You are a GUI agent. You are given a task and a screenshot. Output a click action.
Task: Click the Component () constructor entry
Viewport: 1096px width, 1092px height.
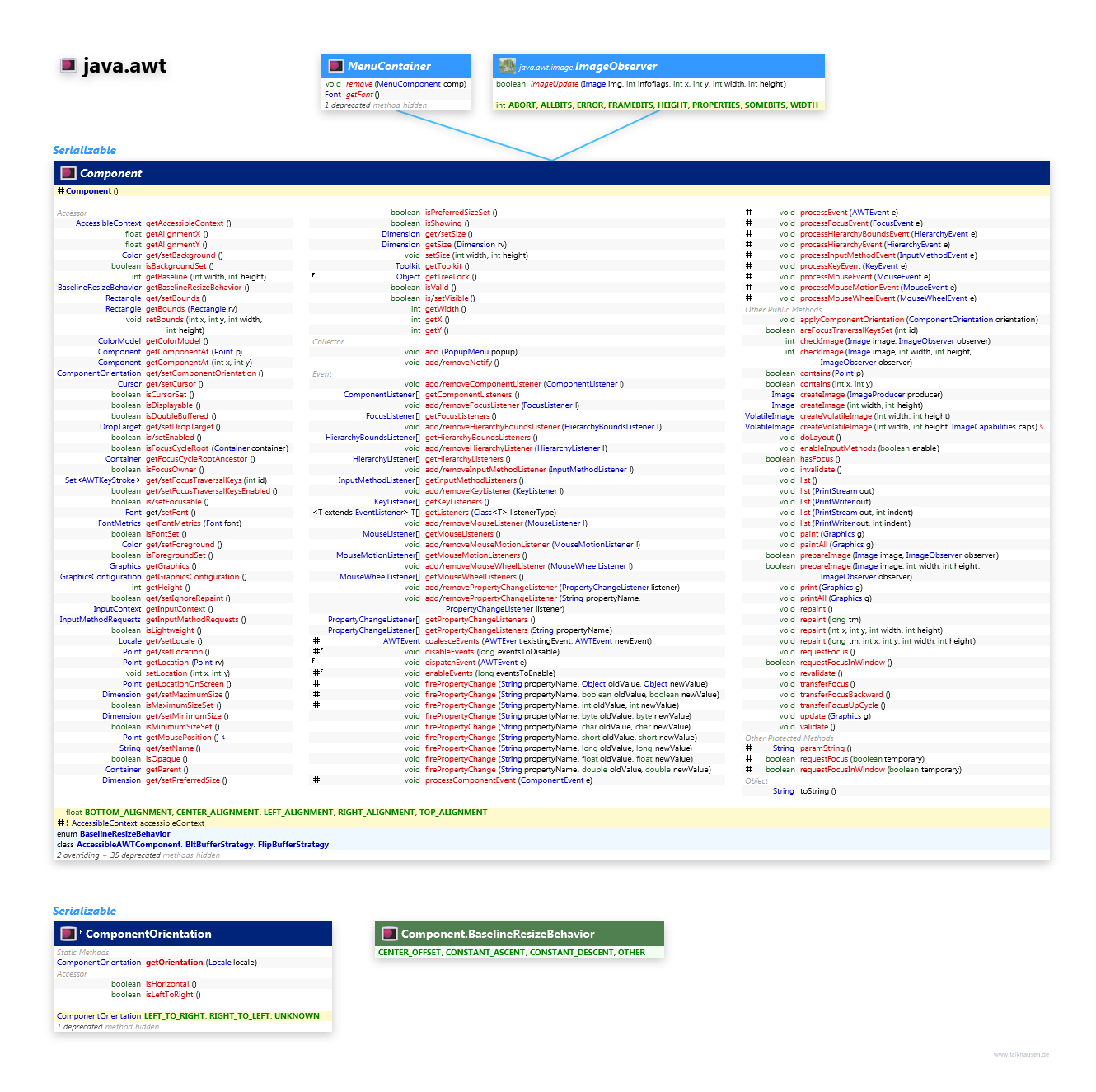click(x=91, y=191)
